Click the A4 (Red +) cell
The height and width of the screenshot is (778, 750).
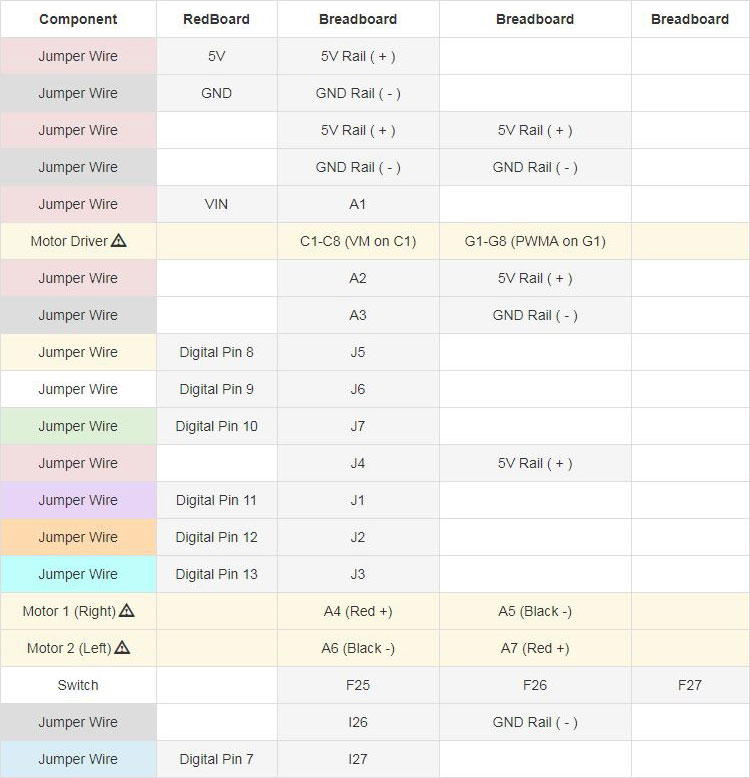coord(358,611)
